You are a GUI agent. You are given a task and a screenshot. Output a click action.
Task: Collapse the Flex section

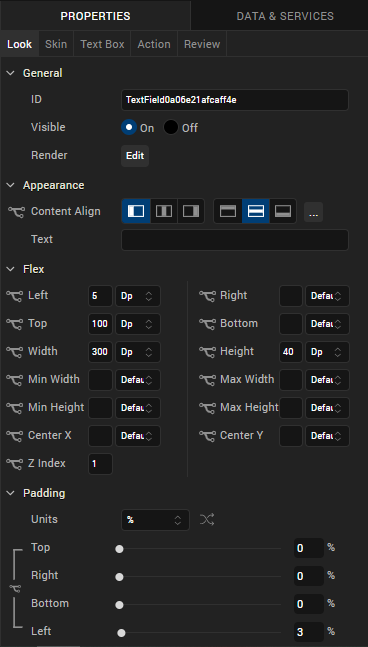pos(10,269)
